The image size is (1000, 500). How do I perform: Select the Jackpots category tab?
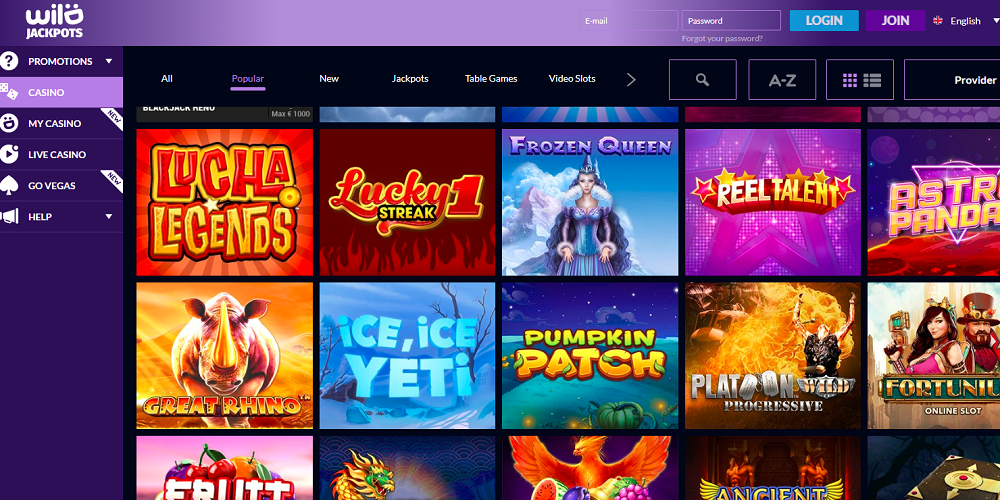410,79
